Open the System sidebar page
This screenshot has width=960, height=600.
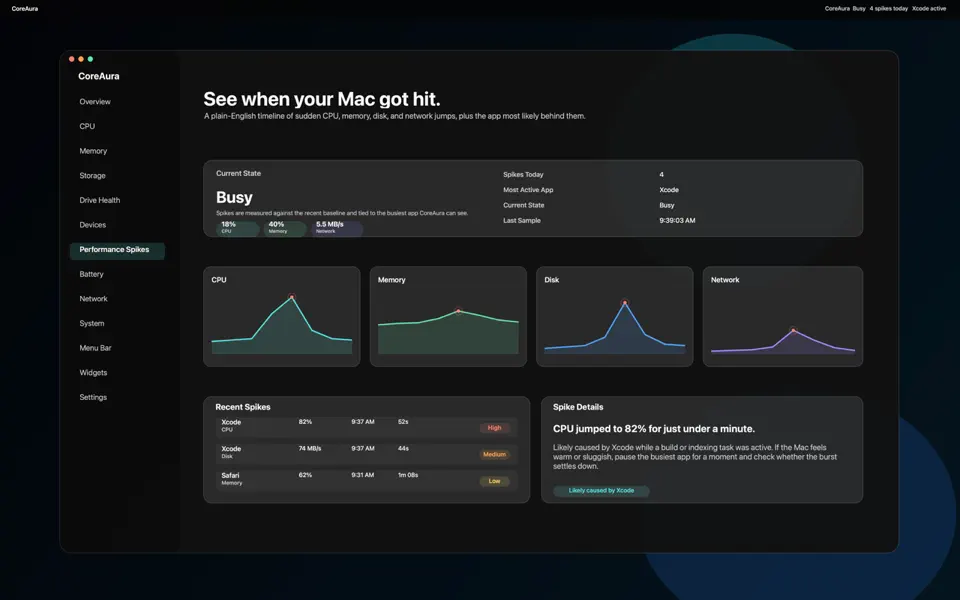coord(92,323)
